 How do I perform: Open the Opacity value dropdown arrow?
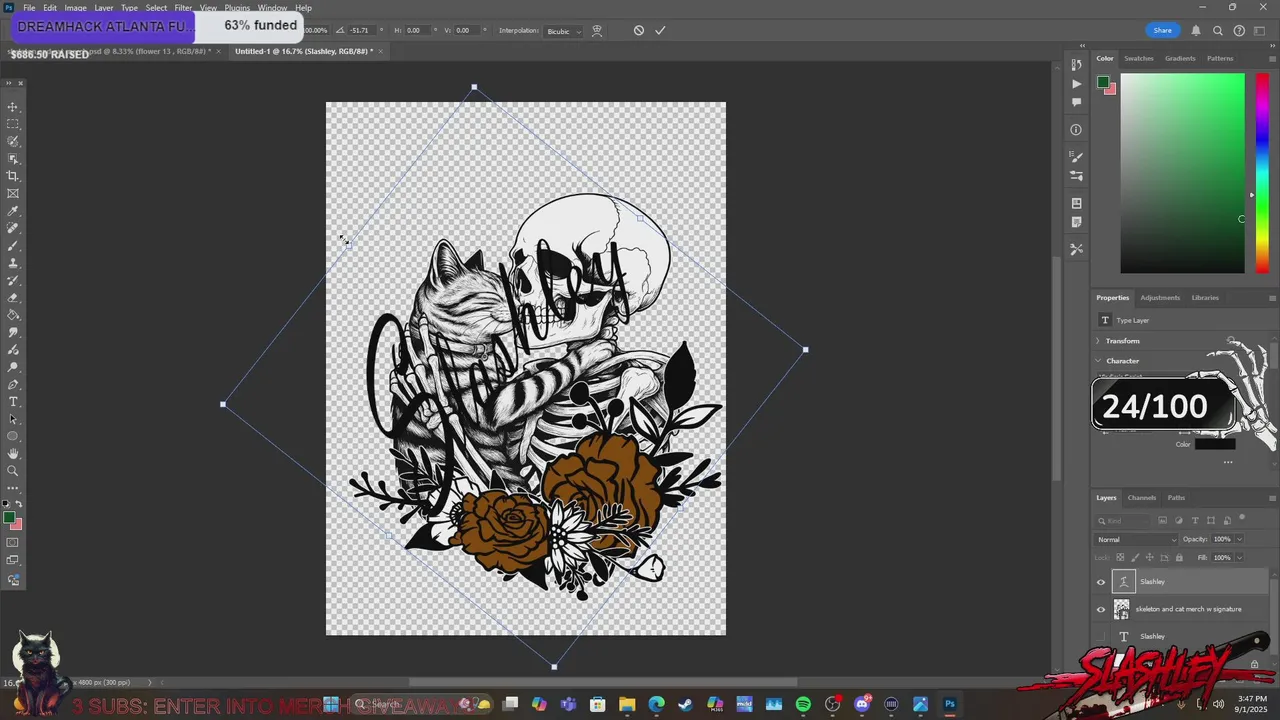click(x=1239, y=540)
